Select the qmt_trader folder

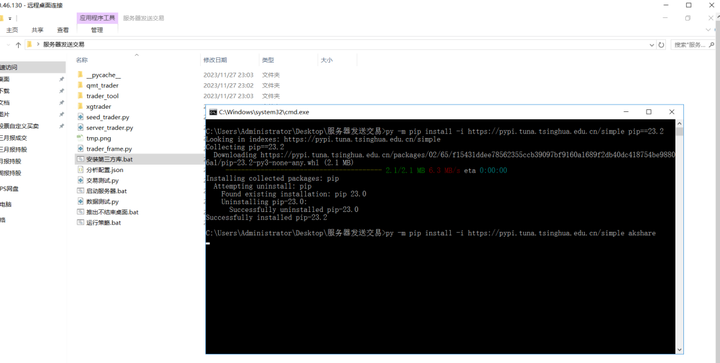pos(98,85)
